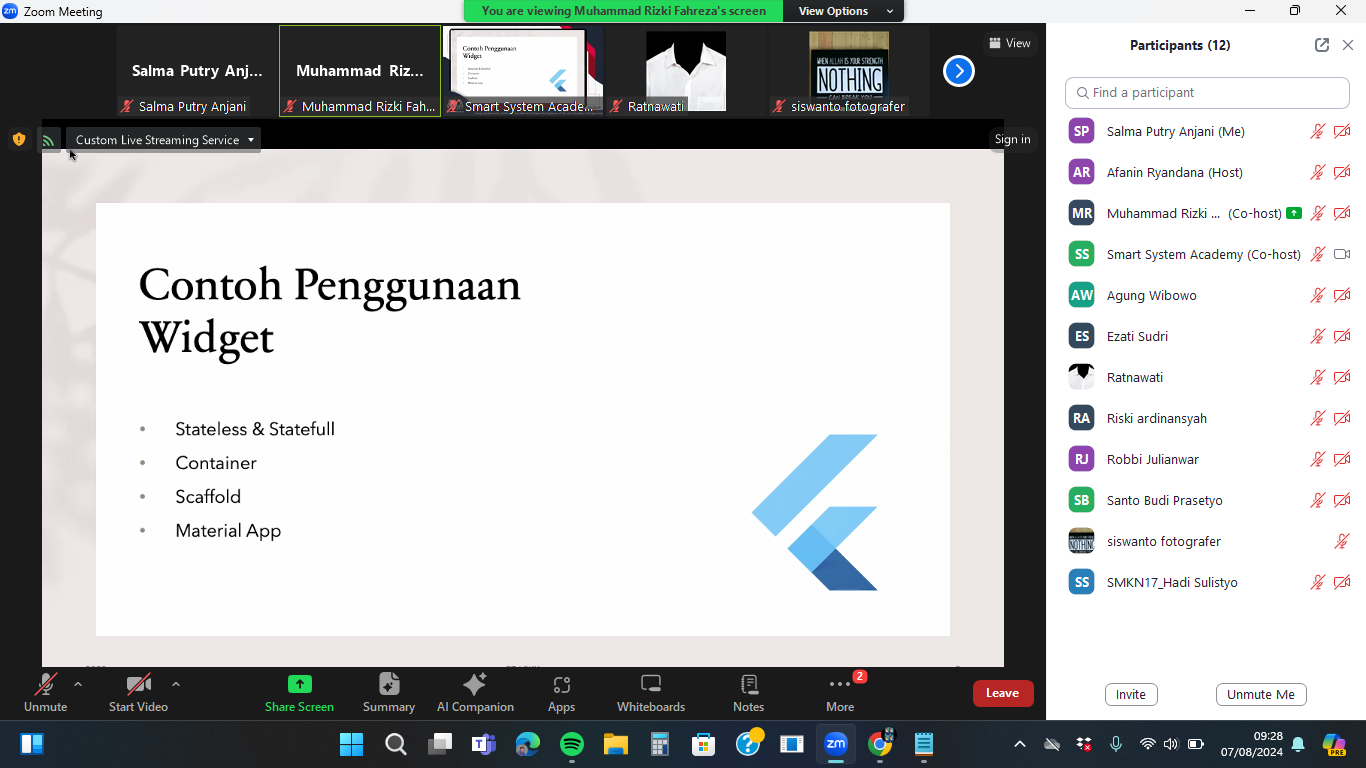Click the Invite button
The image size is (1366, 768).
coord(1131,694)
